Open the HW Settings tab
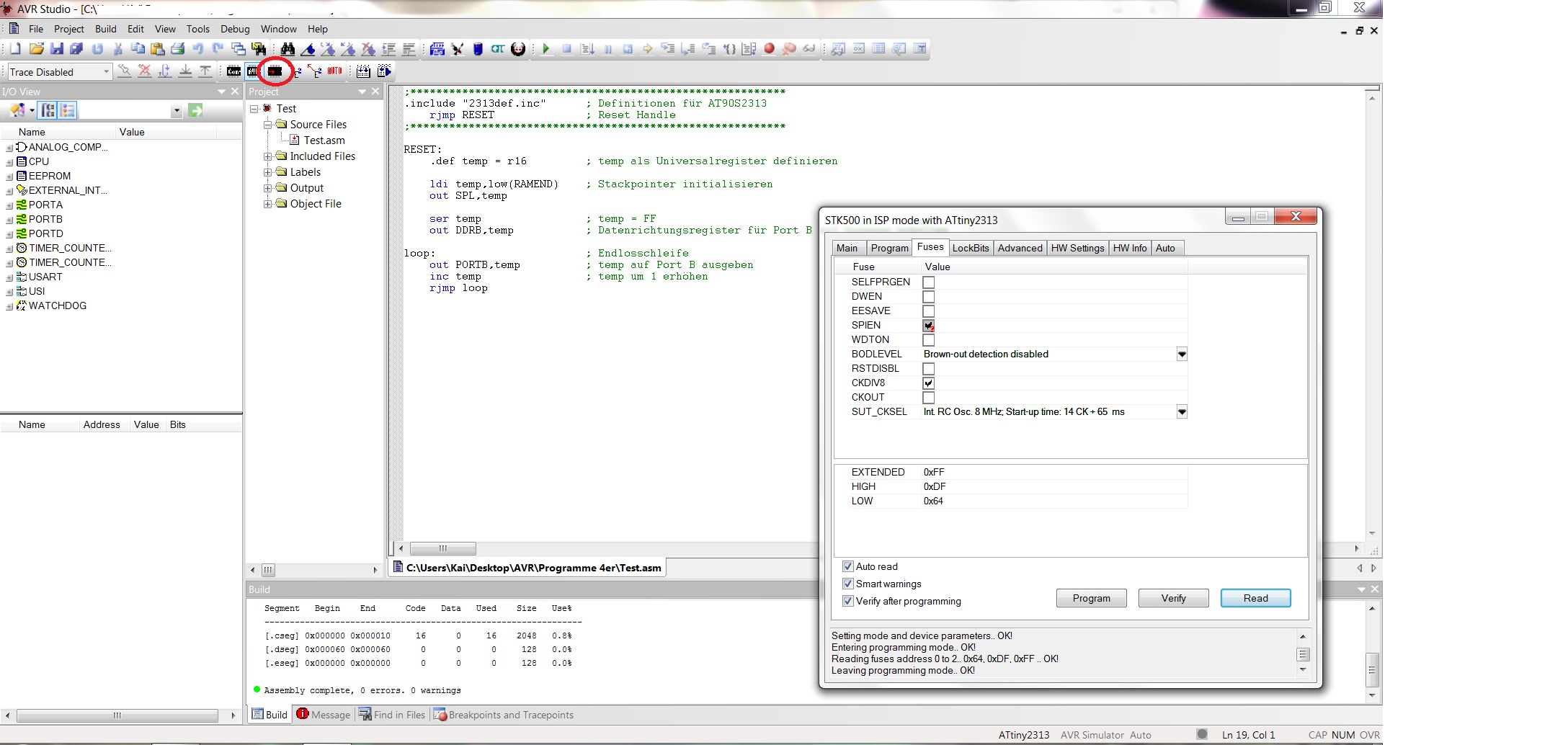1568x745 pixels. [1077, 248]
